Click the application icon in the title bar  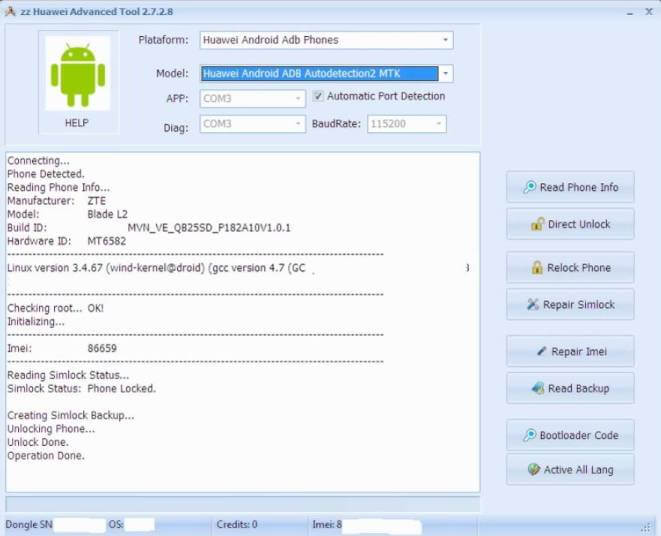pyautogui.click(x=10, y=11)
